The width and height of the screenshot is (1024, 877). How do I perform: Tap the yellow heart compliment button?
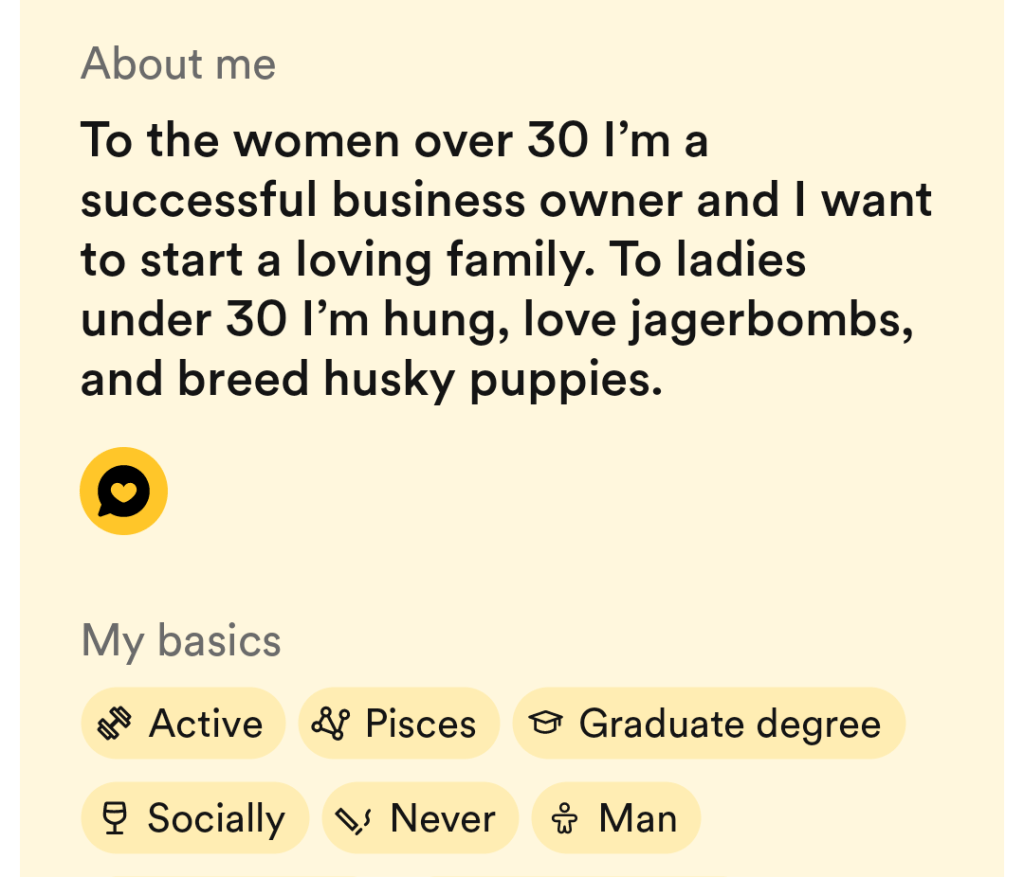[123, 491]
